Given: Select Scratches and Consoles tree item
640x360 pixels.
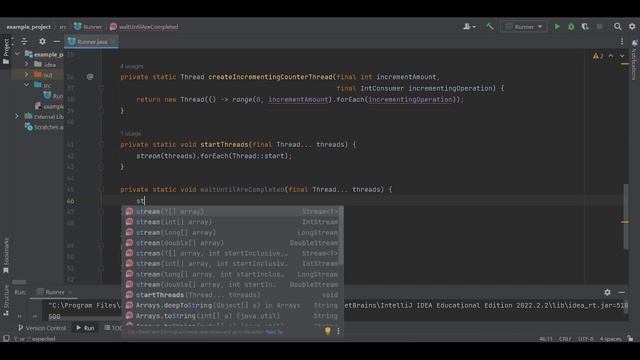Looking at the screenshot, I should click(x=44, y=127).
